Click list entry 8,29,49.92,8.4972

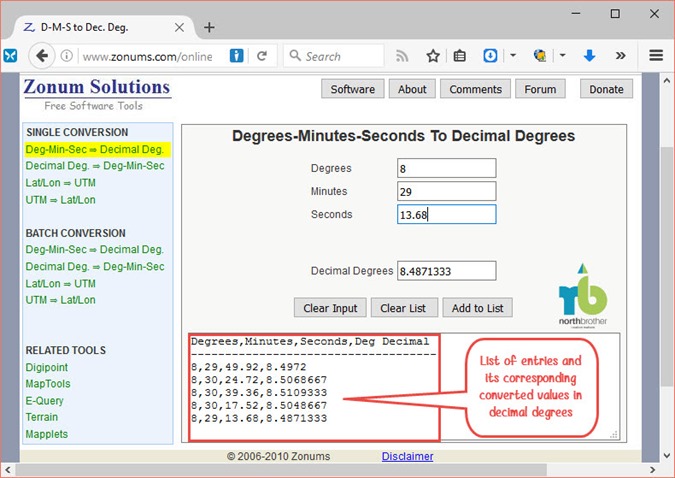coord(249,367)
